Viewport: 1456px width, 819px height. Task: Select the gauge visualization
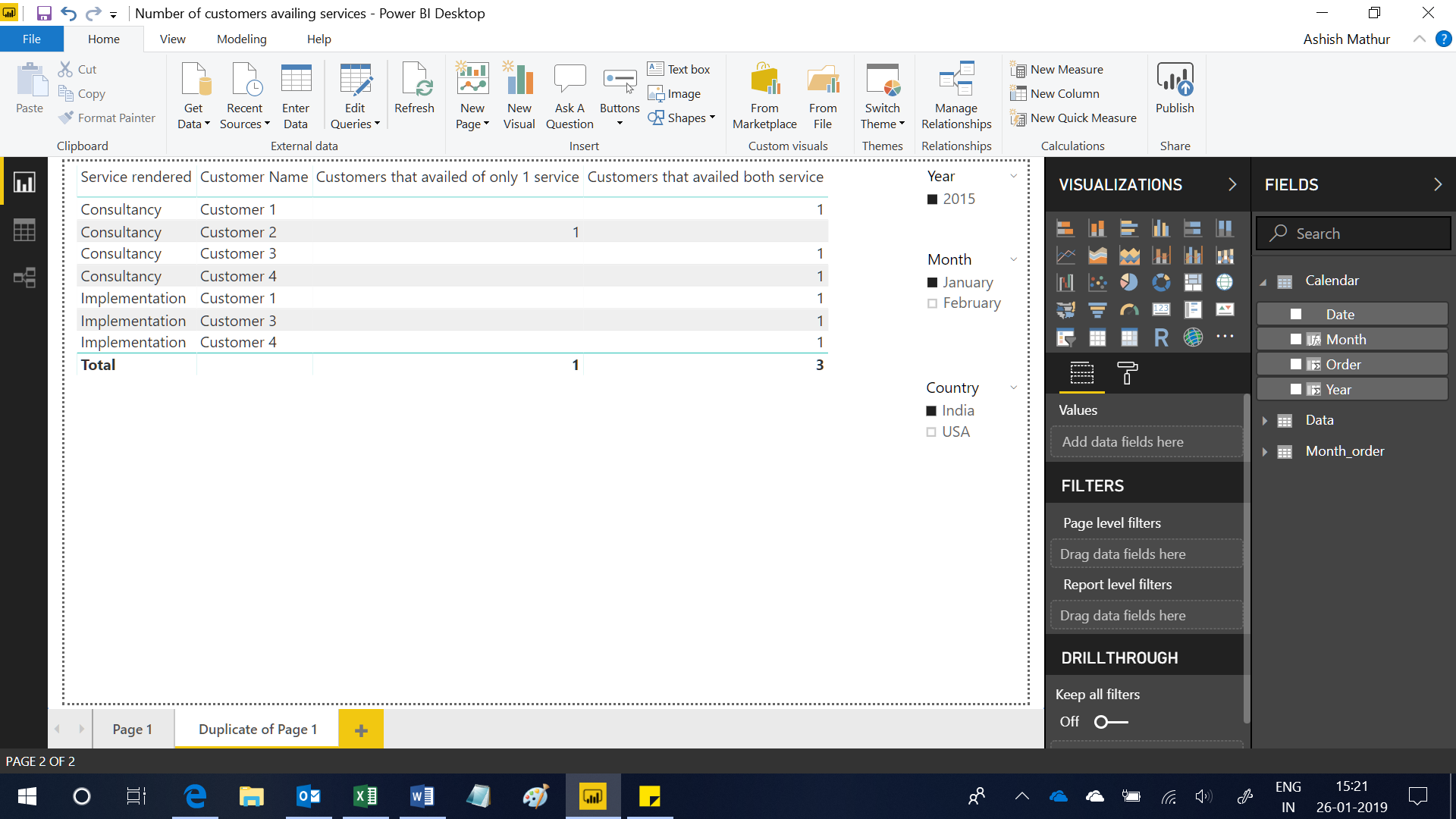[1129, 310]
